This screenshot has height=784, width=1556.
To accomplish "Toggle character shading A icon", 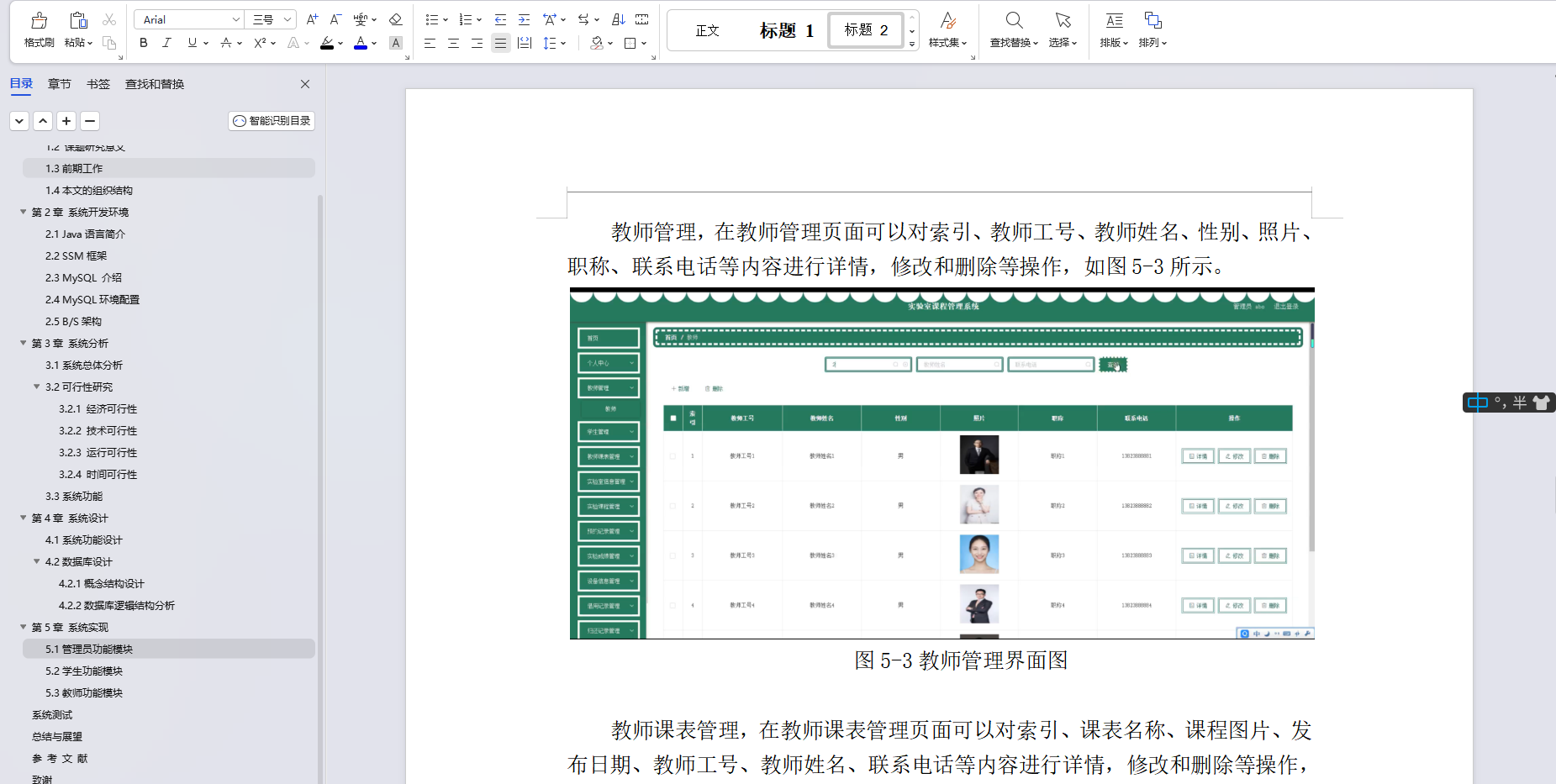I will 396,43.
